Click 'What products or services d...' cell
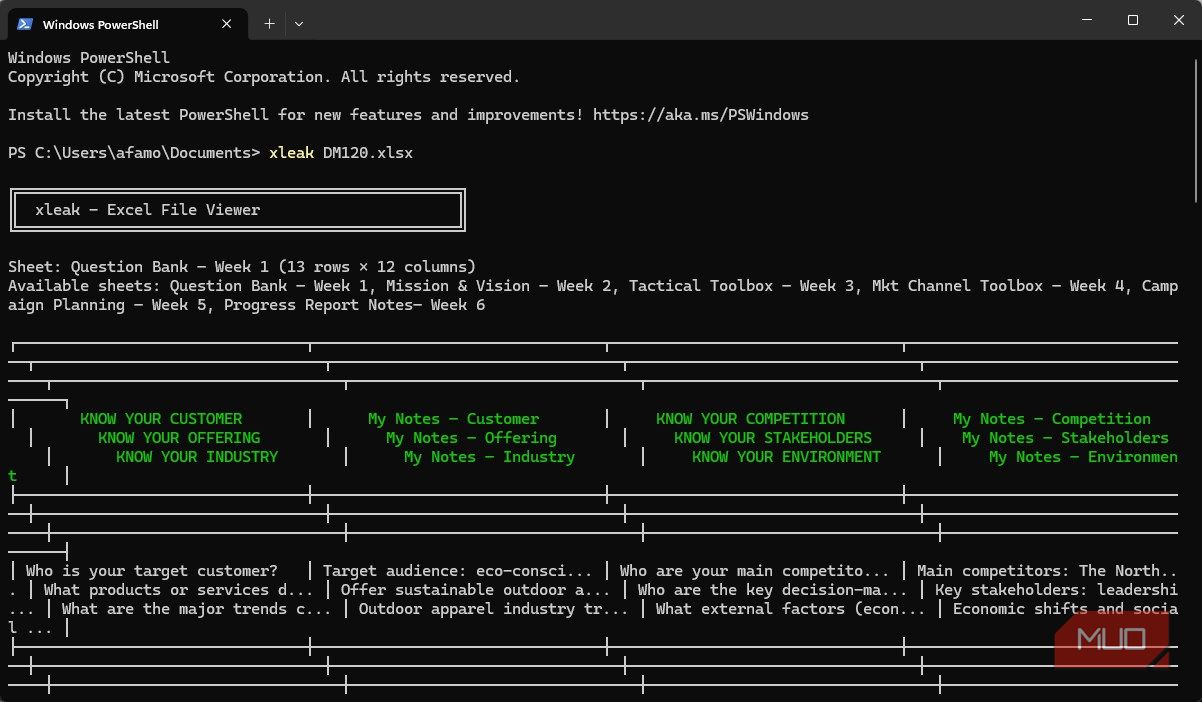The image size is (1202, 702). (179, 590)
